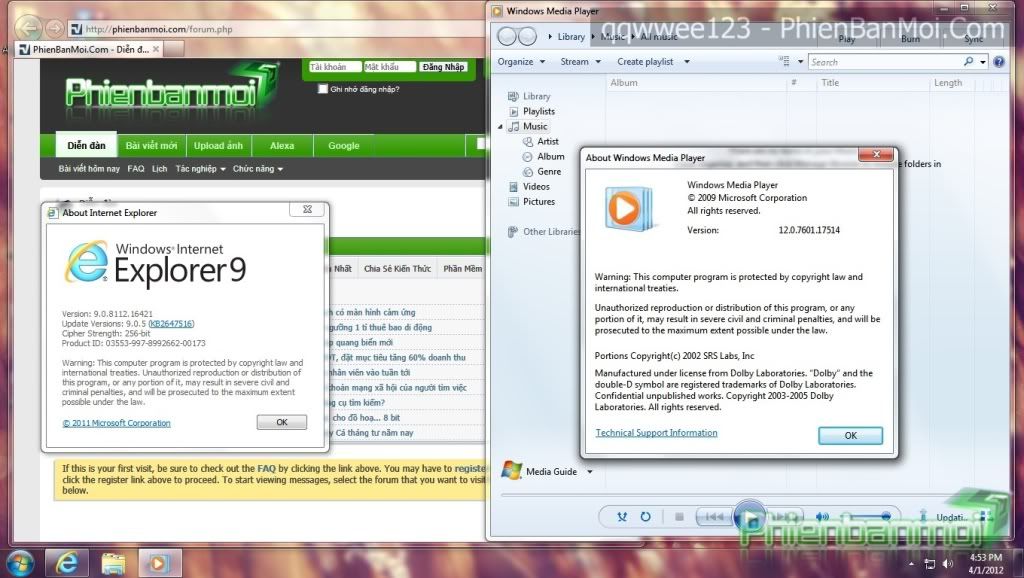Toggle shuffle in Media Player controls

click(622, 517)
